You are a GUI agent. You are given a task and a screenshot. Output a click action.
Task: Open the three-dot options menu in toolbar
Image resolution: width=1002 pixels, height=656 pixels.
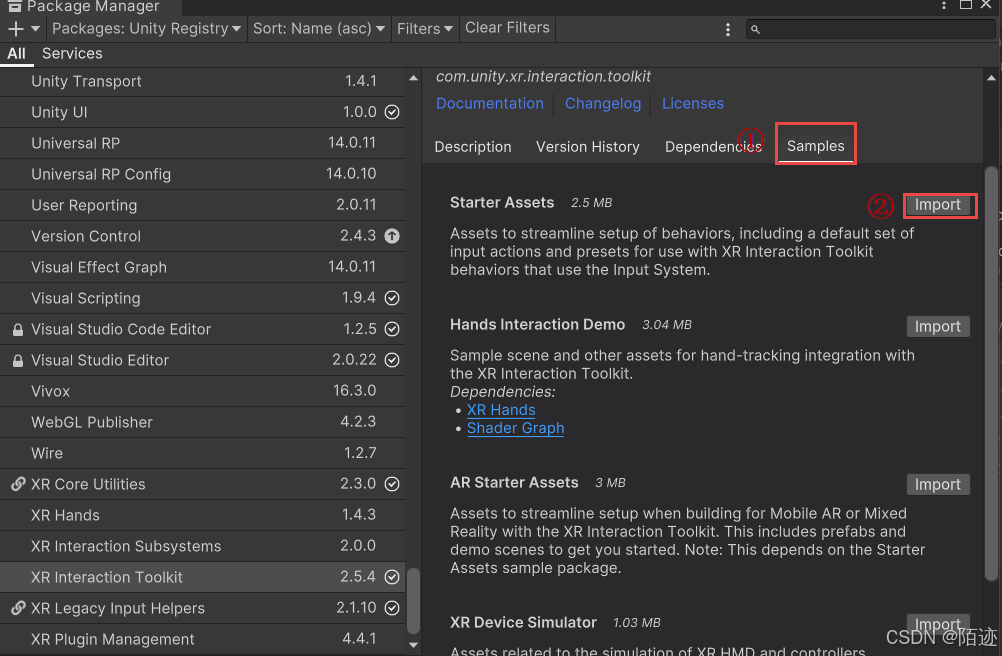coord(727,29)
